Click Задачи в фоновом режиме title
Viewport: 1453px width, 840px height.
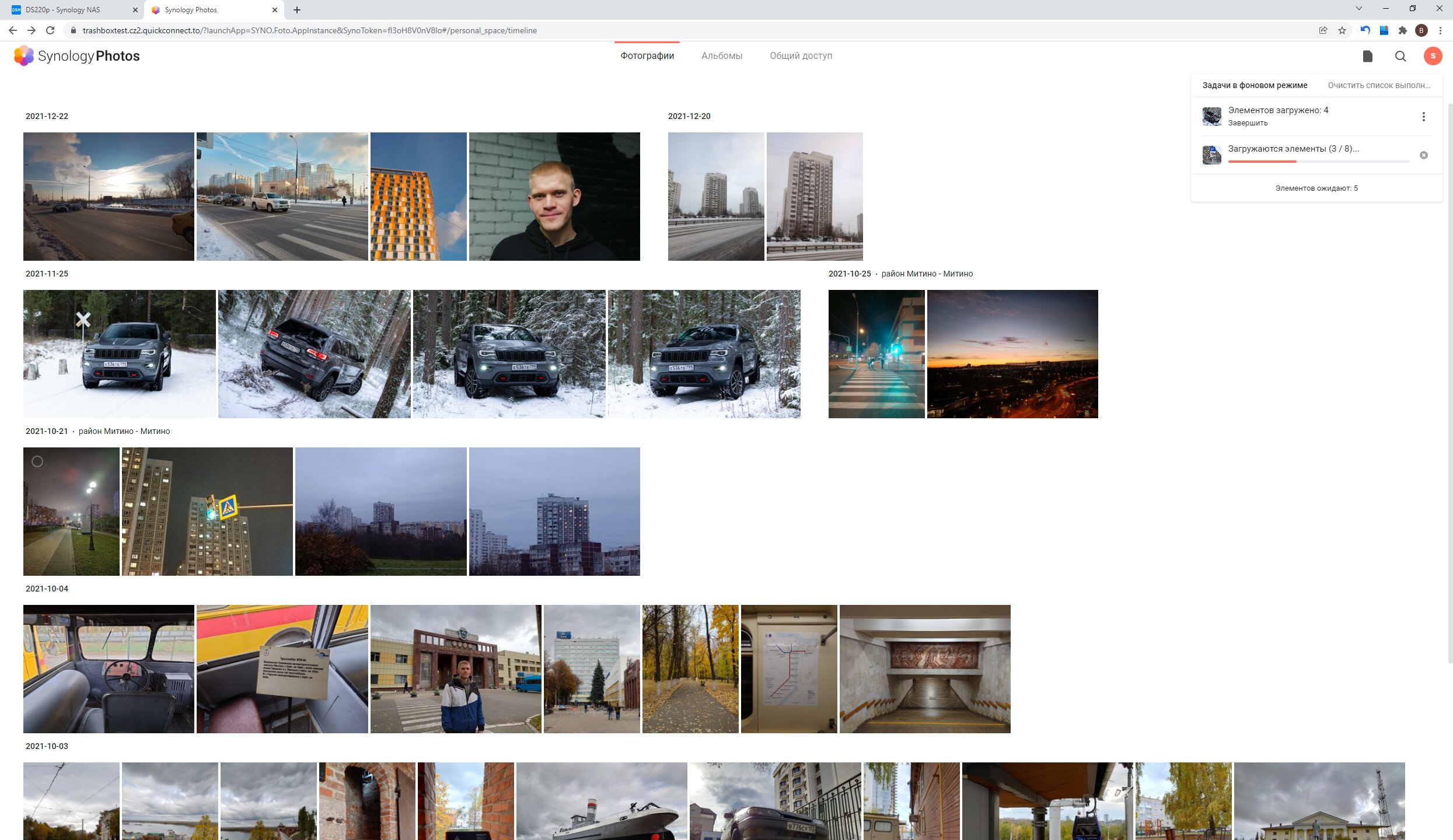(1255, 85)
